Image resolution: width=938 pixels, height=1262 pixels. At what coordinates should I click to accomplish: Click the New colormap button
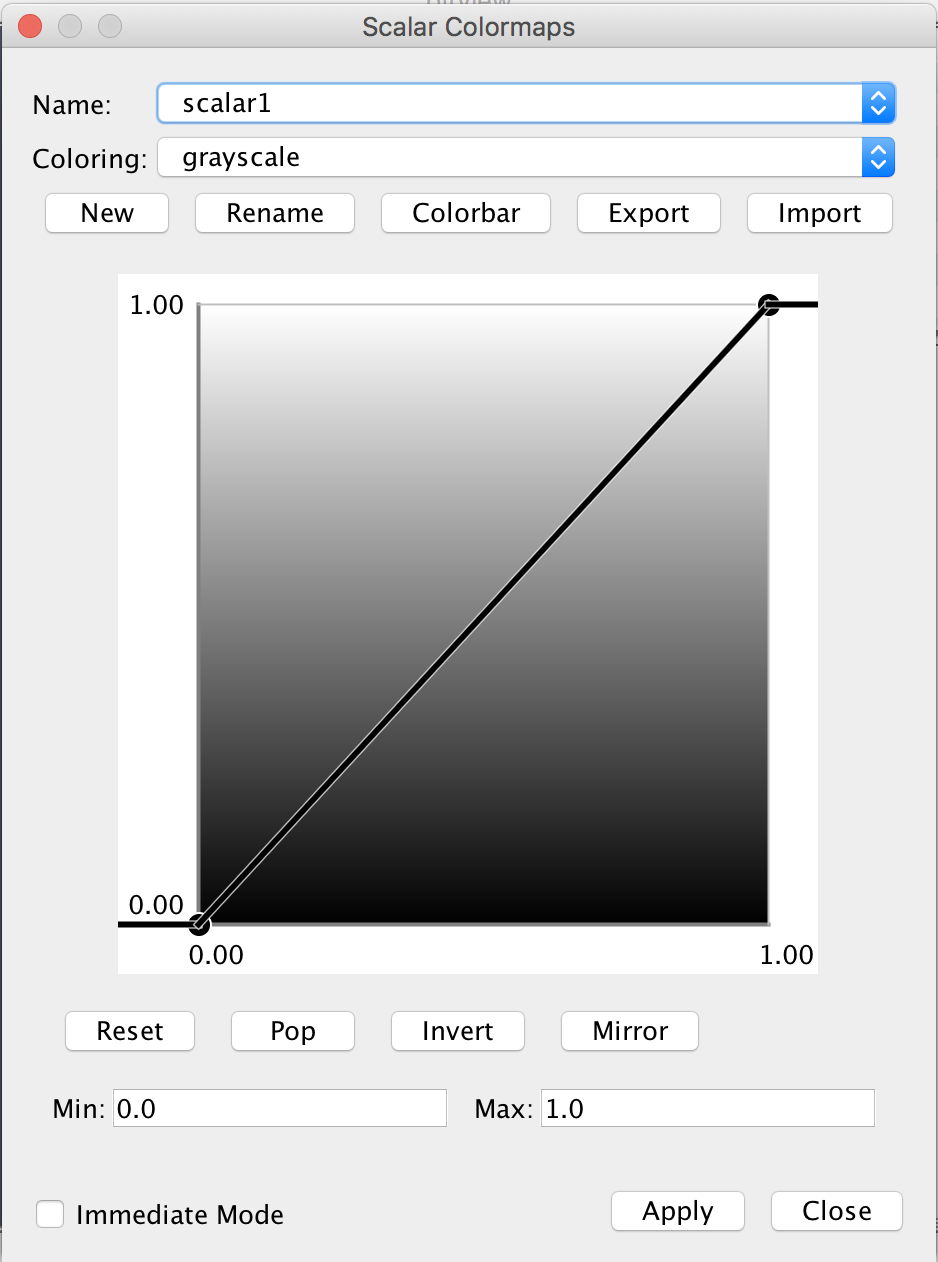tap(107, 213)
